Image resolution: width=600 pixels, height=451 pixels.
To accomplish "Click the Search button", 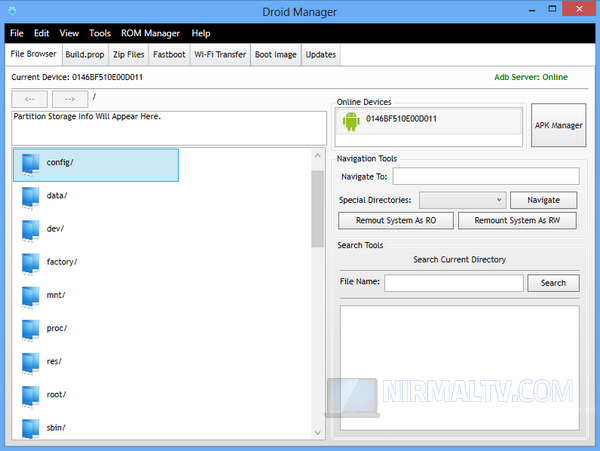I will 553,283.
